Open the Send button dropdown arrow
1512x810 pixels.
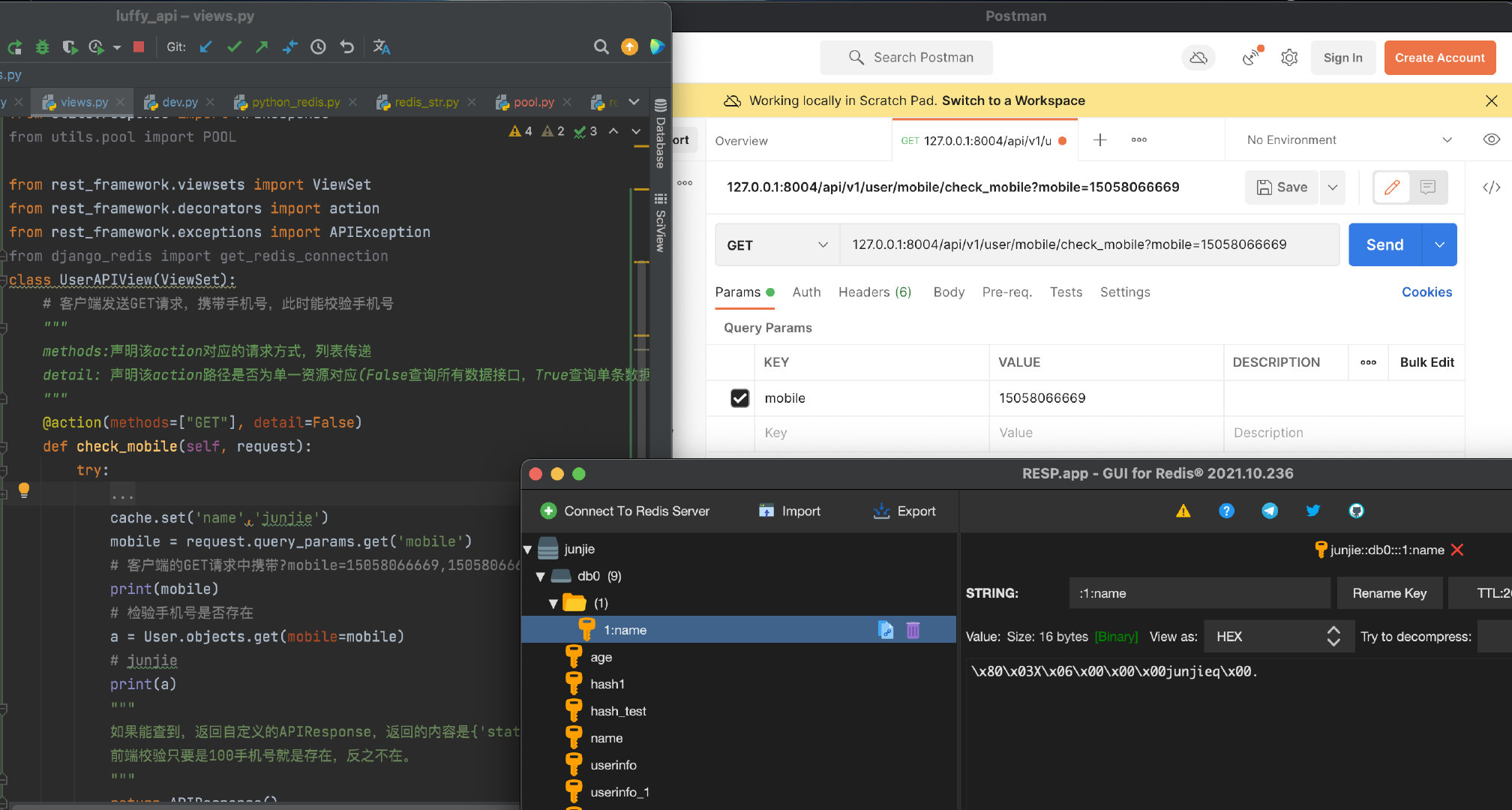[x=1440, y=244]
